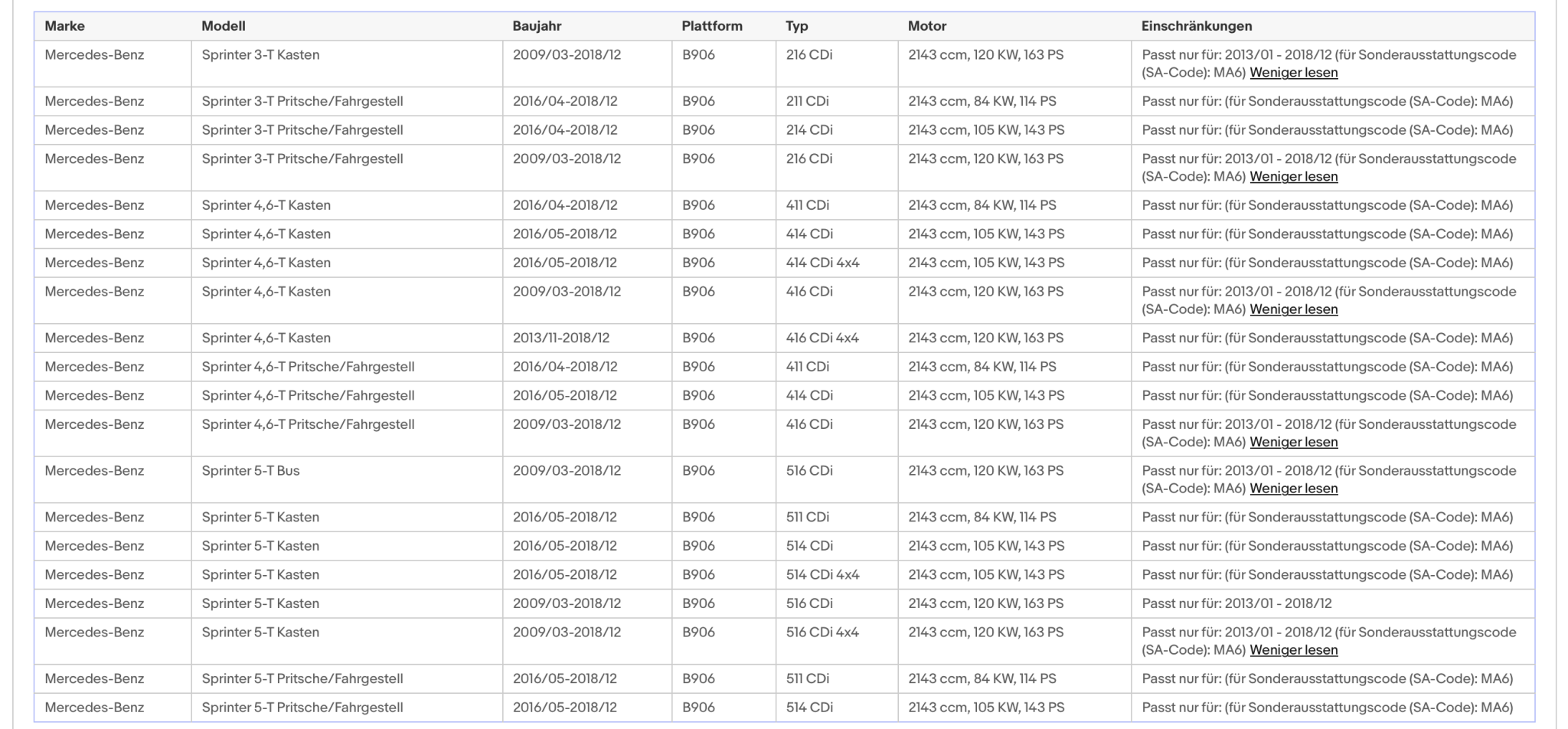1568x729 pixels.
Task: Select the Typ column header
Action: click(x=797, y=26)
